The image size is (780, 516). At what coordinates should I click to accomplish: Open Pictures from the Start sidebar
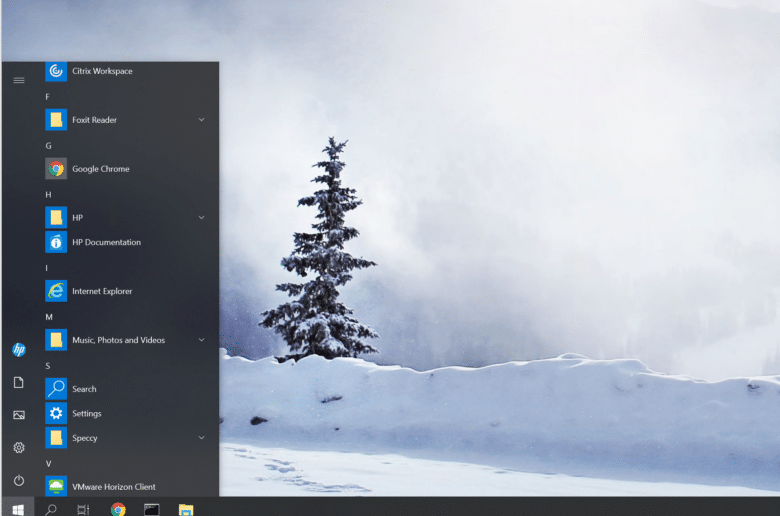[19, 415]
